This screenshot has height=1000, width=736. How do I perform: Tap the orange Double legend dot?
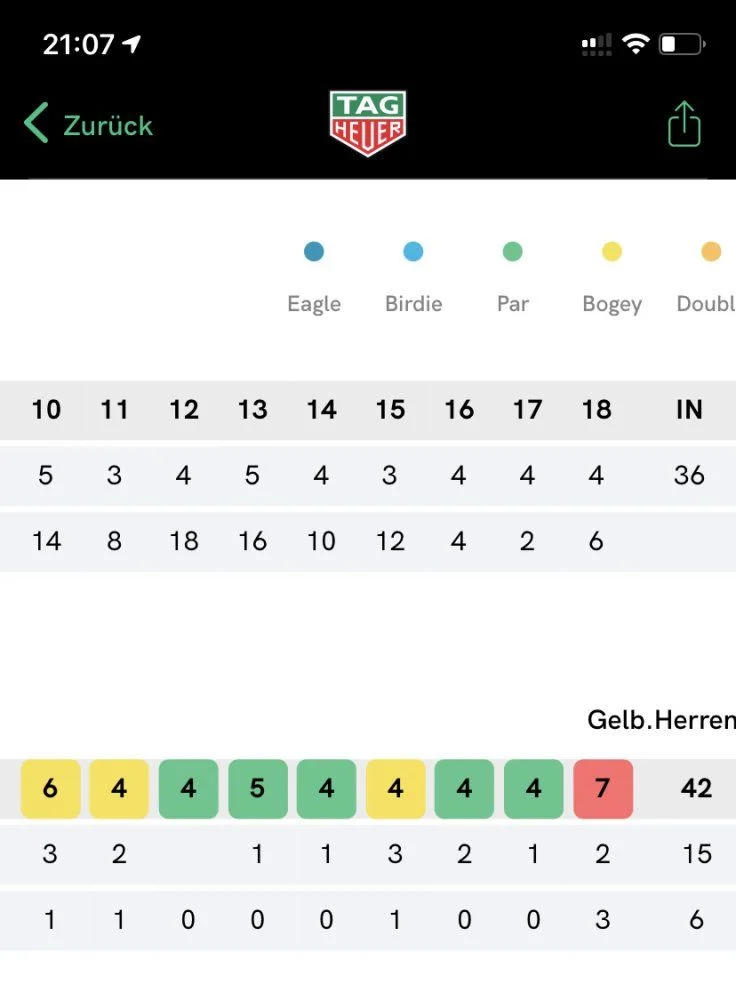coord(711,251)
